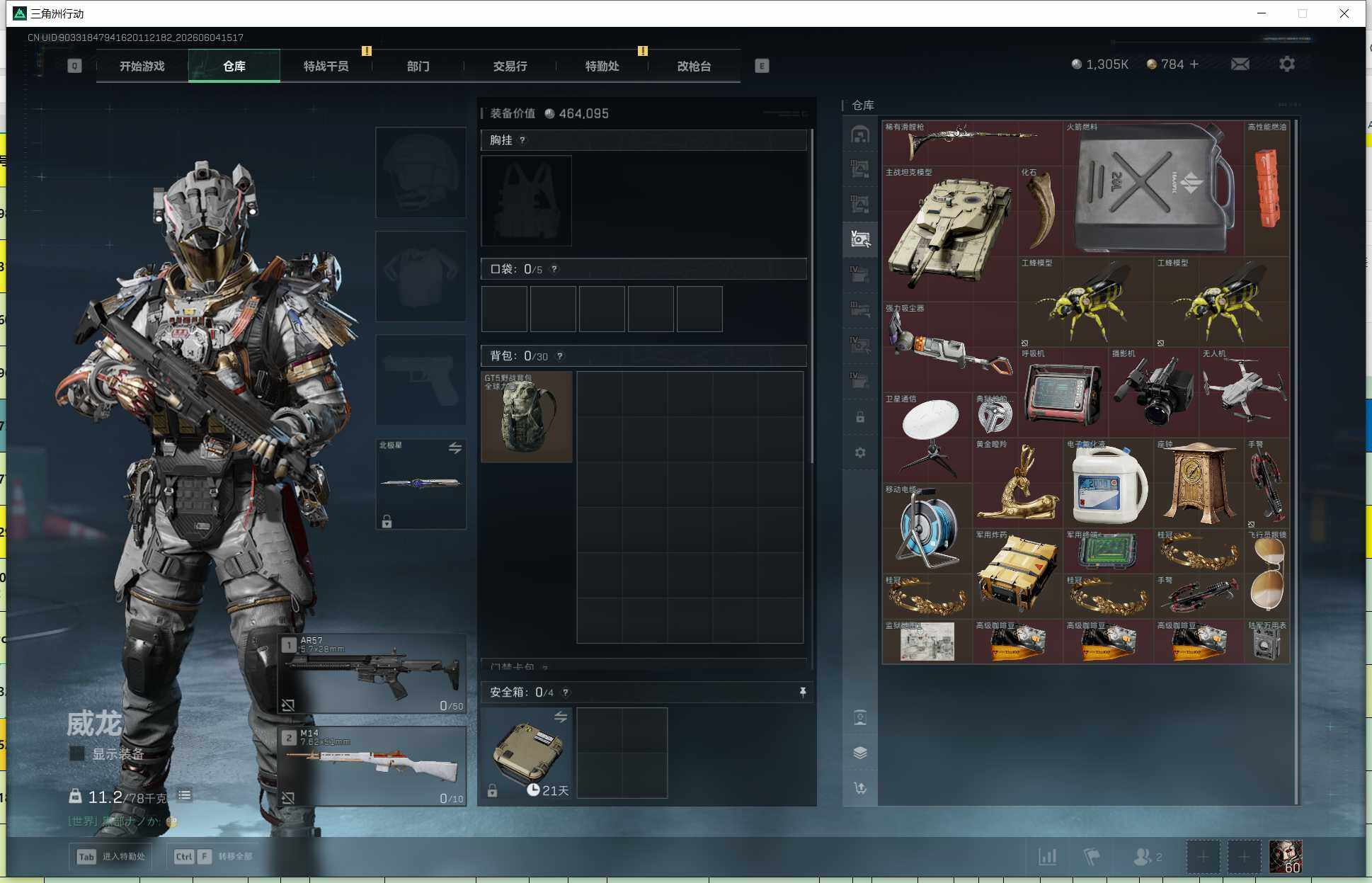
Task: Select the GT5野战背包 backpack
Action: 527,417
